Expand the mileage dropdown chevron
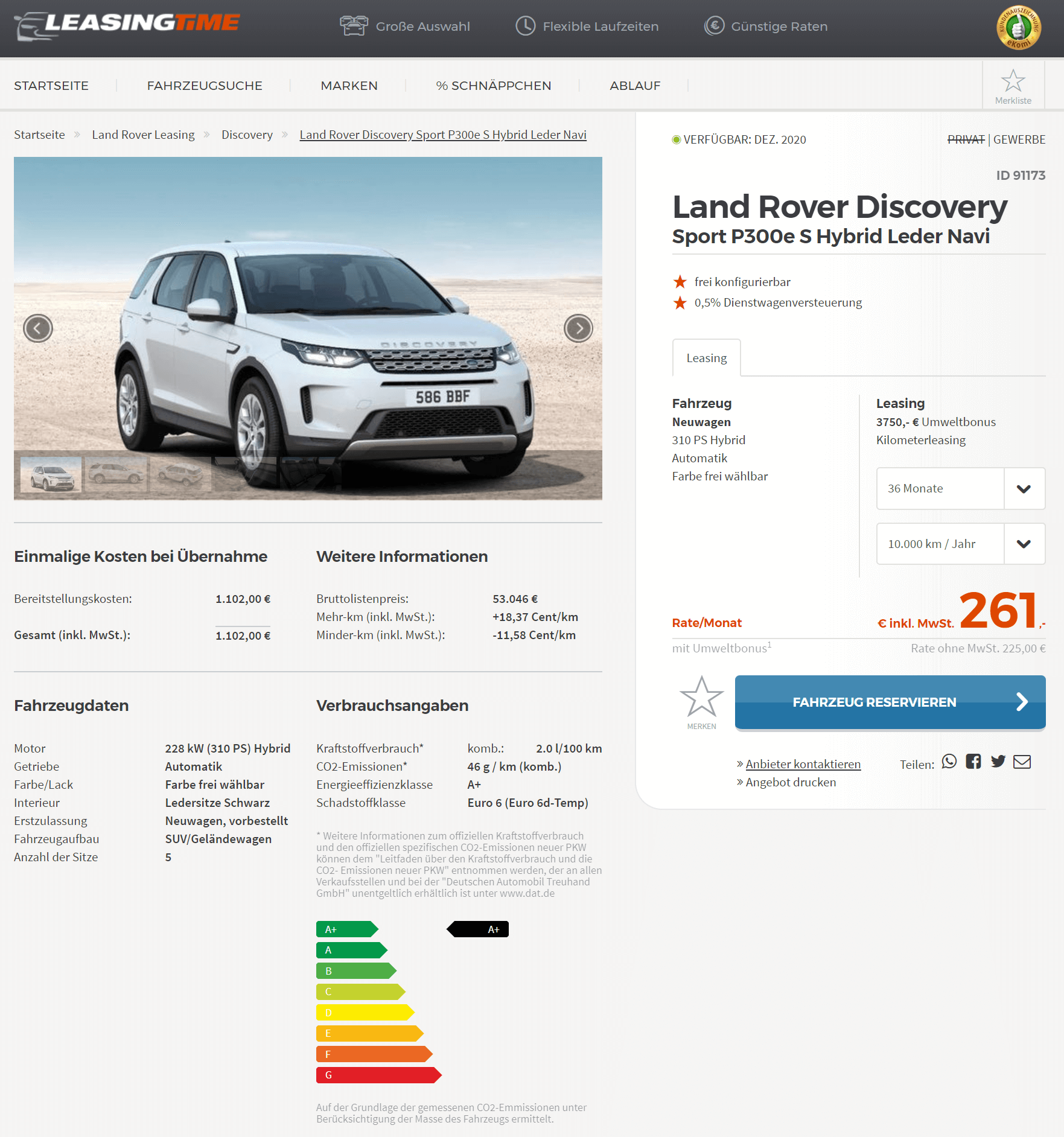 point(1024,544)
